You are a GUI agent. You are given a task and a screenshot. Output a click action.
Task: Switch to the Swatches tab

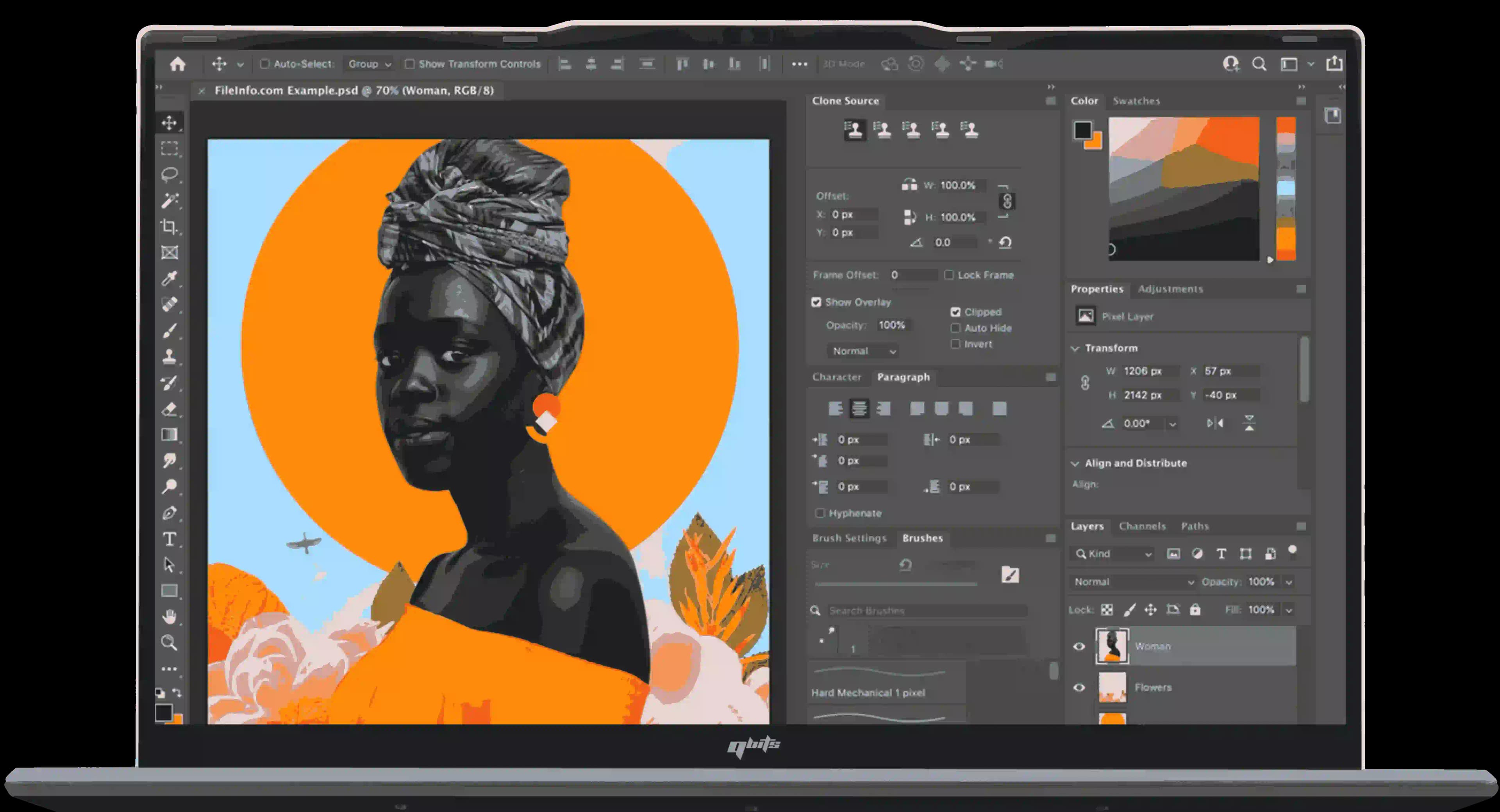[1136, 101]
